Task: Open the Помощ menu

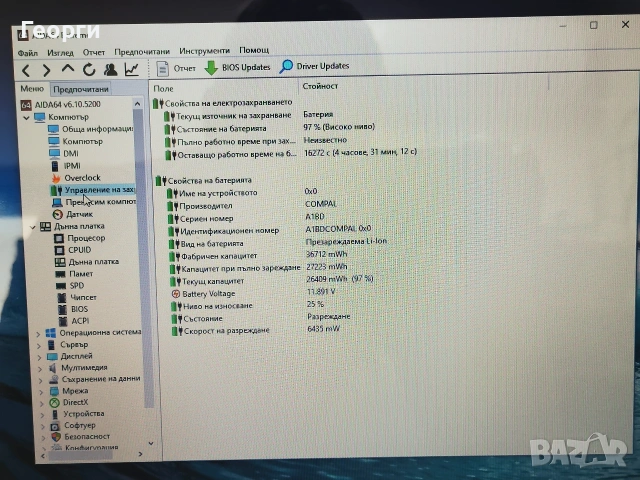Action: pyautogui.click(x=254, y=50)
